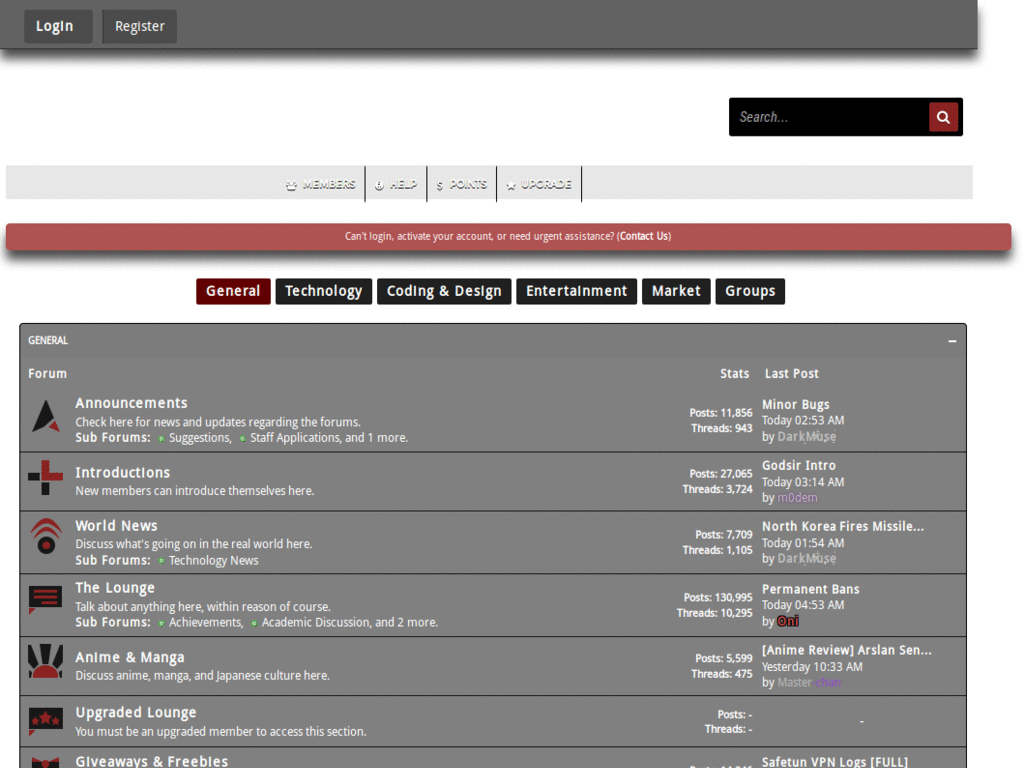
Task: Open the Announcements forum arrow icon
Action: tap(46, 417)
